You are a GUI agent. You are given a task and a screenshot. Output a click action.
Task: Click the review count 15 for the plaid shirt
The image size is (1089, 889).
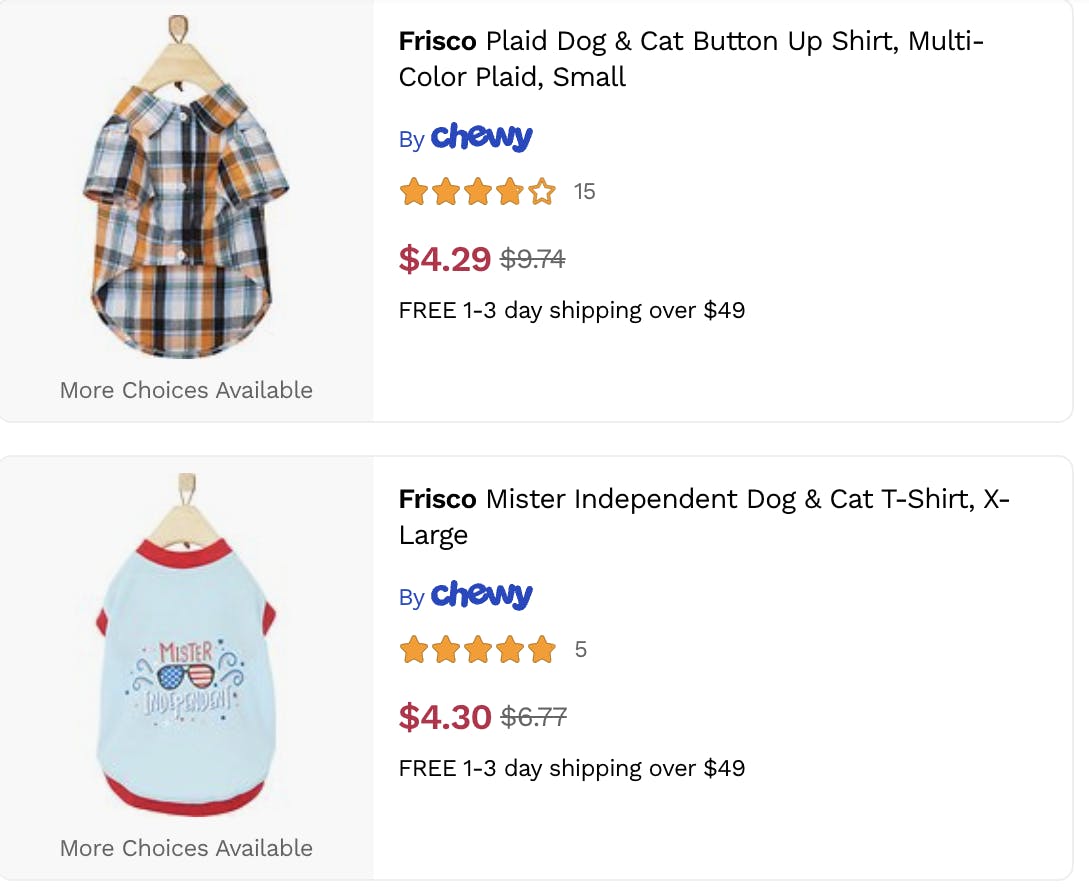584,191
